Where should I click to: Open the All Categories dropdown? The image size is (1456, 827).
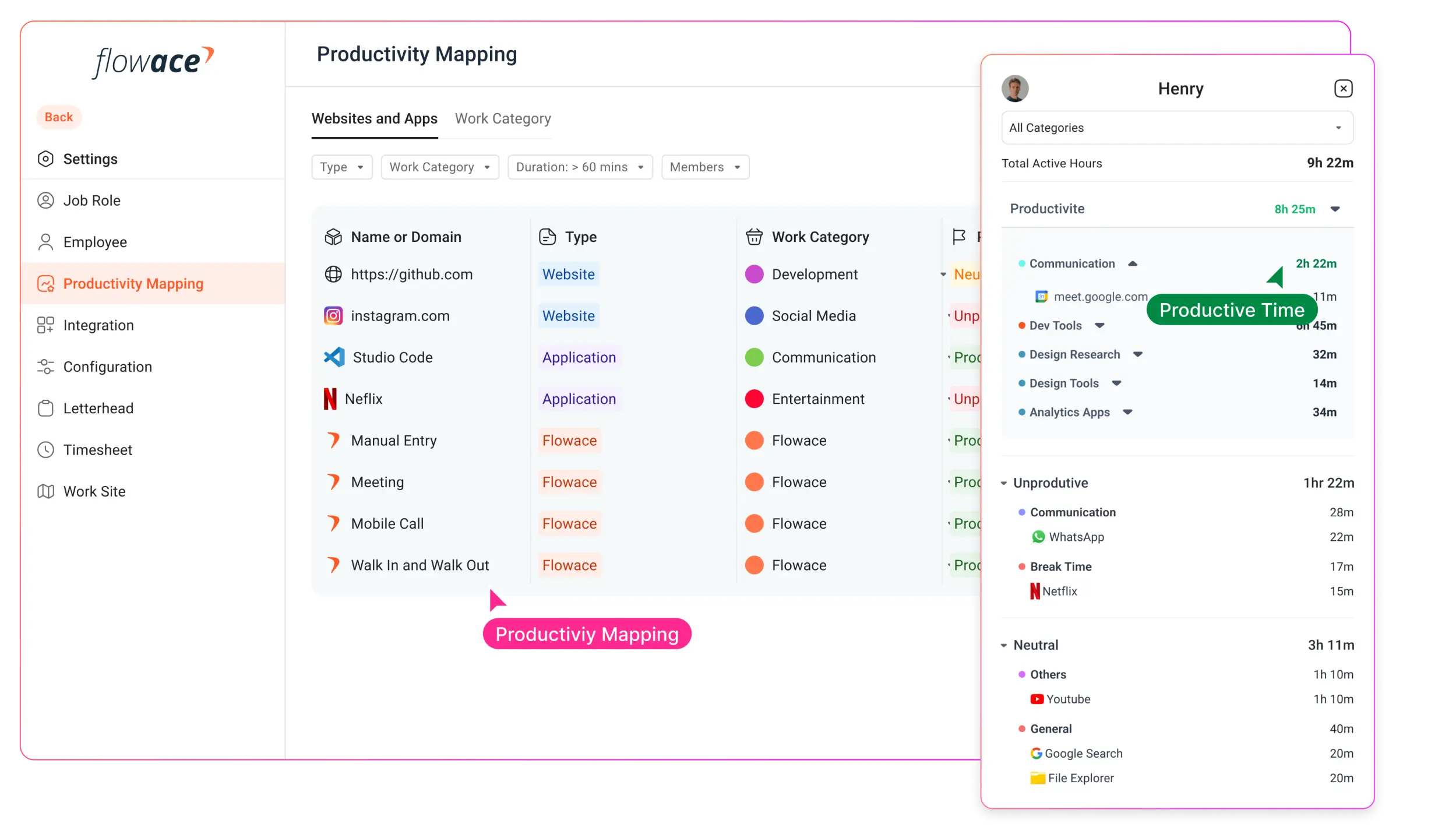(x=1177, y=128)
